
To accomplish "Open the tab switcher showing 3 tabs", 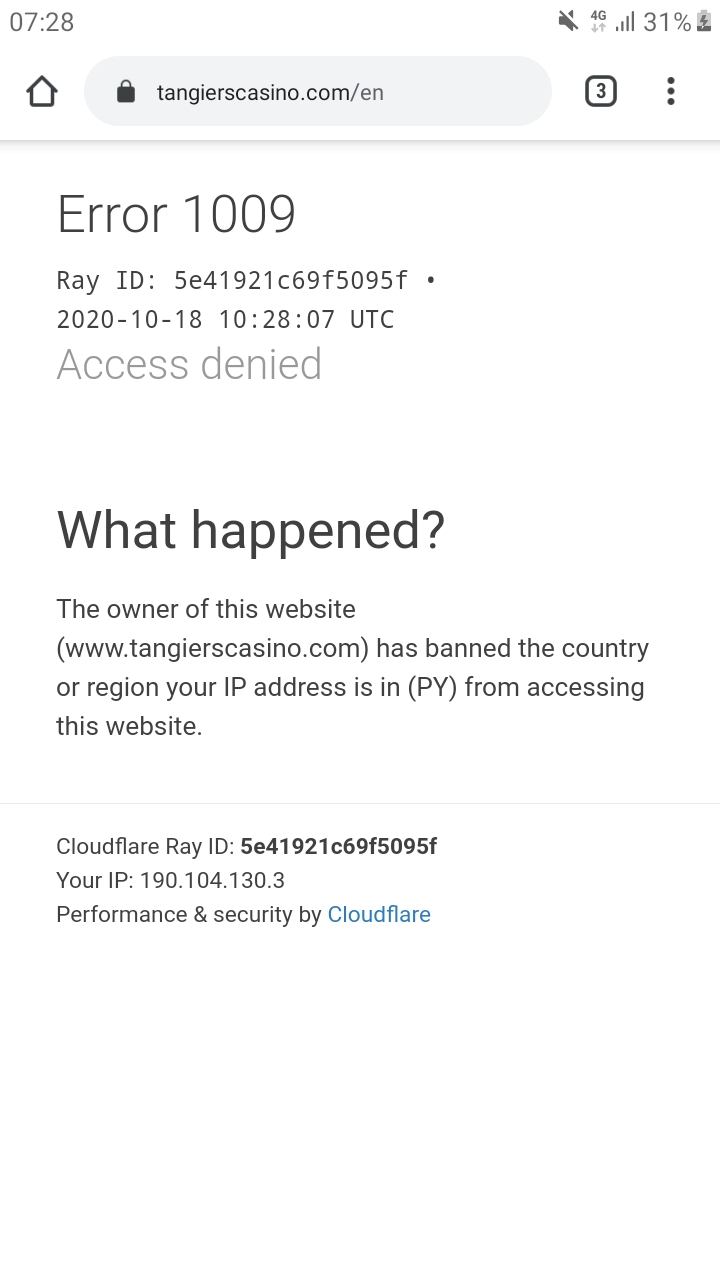I will click(x=600, y=92).
